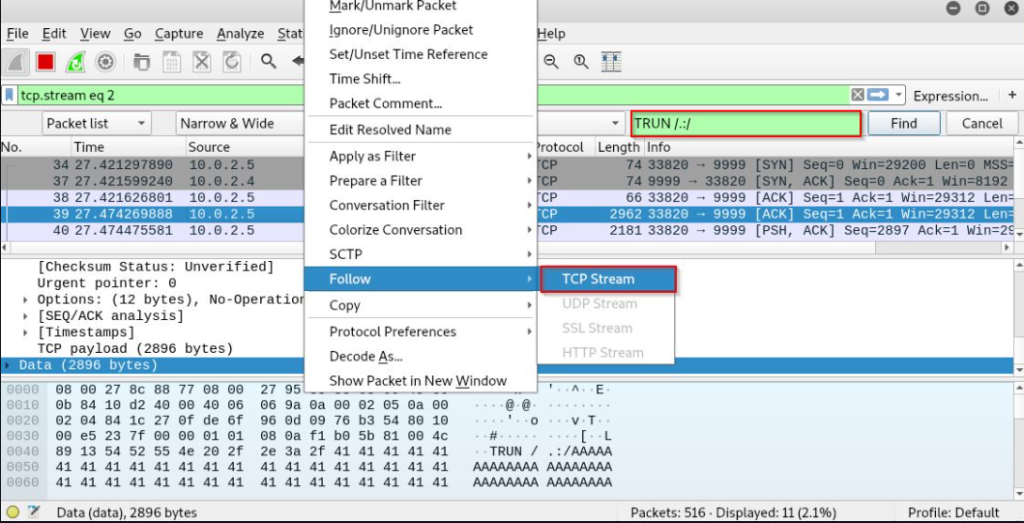
Task: Click the display filter bookmark icon
Action: 10,95
